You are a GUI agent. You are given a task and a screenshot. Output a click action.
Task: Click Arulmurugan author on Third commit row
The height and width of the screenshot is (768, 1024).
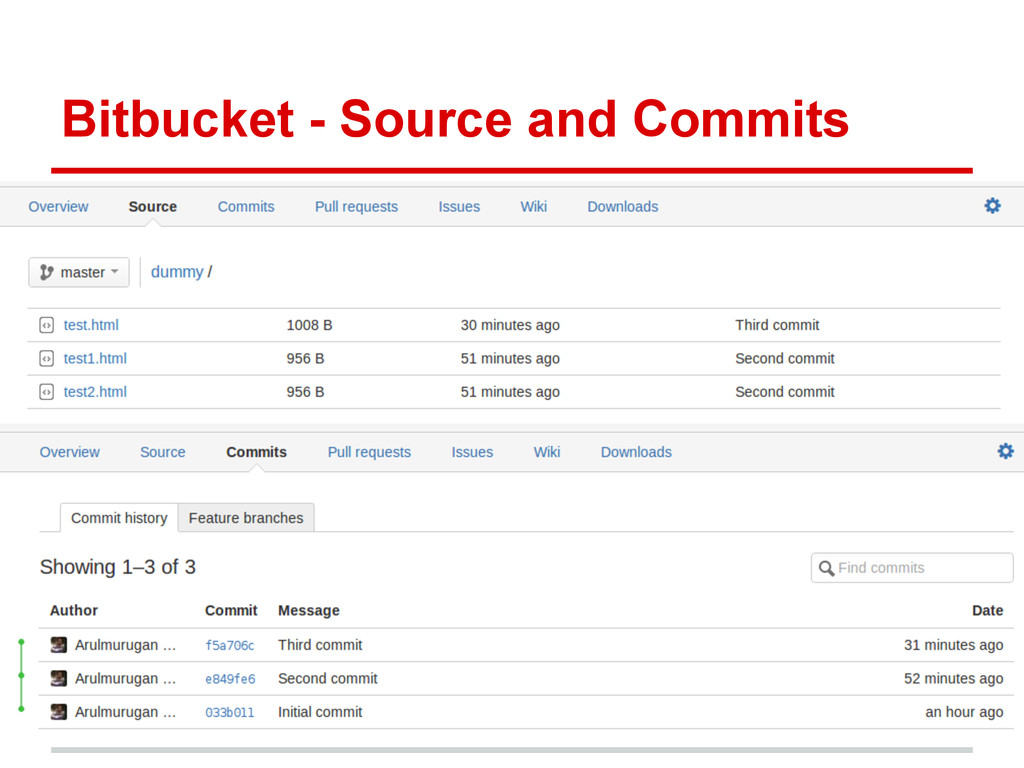(125, 645)
